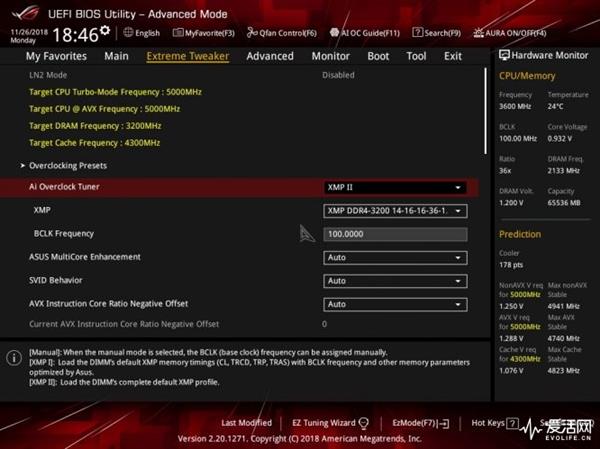
Task: Open the SVID Behavior dropdown
Action: (395, 281)
